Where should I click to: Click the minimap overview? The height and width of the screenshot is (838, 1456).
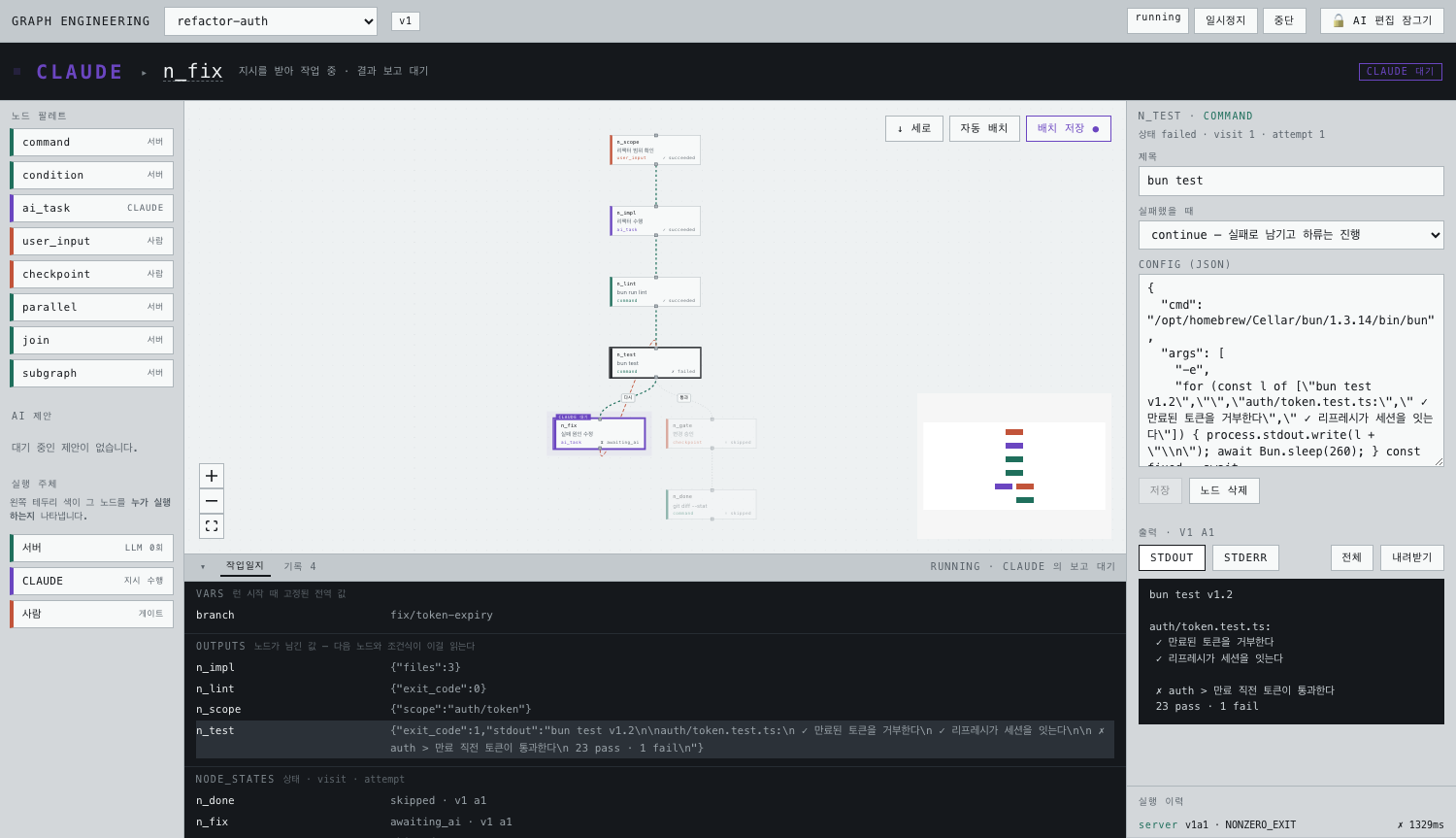pyautogui.click(x=1014, y=466)
